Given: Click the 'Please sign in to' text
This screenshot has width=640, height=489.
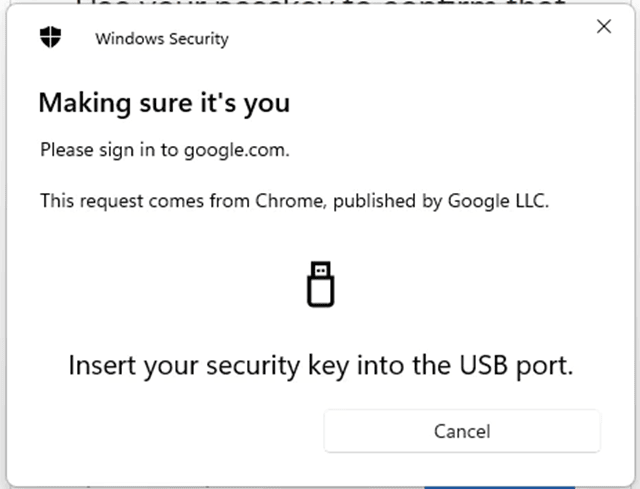Looking at the screenshot, I should tap(109, 150).
